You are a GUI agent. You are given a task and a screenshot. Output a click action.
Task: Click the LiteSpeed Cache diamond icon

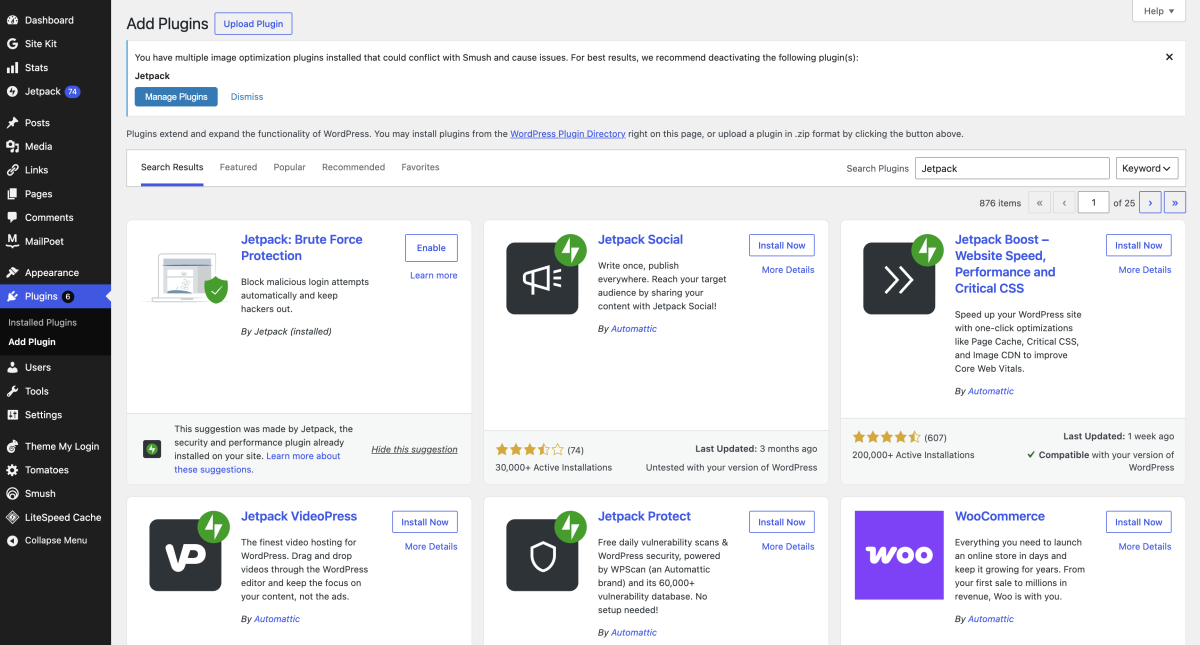pos(12,517)
